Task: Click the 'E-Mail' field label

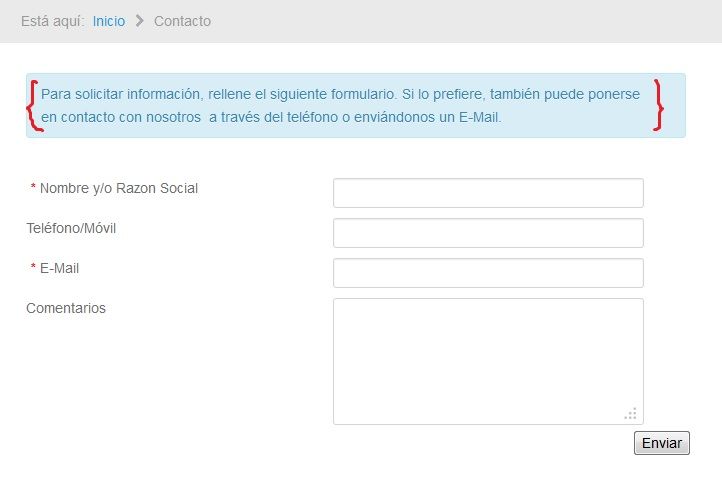Action: coord(59,268)
